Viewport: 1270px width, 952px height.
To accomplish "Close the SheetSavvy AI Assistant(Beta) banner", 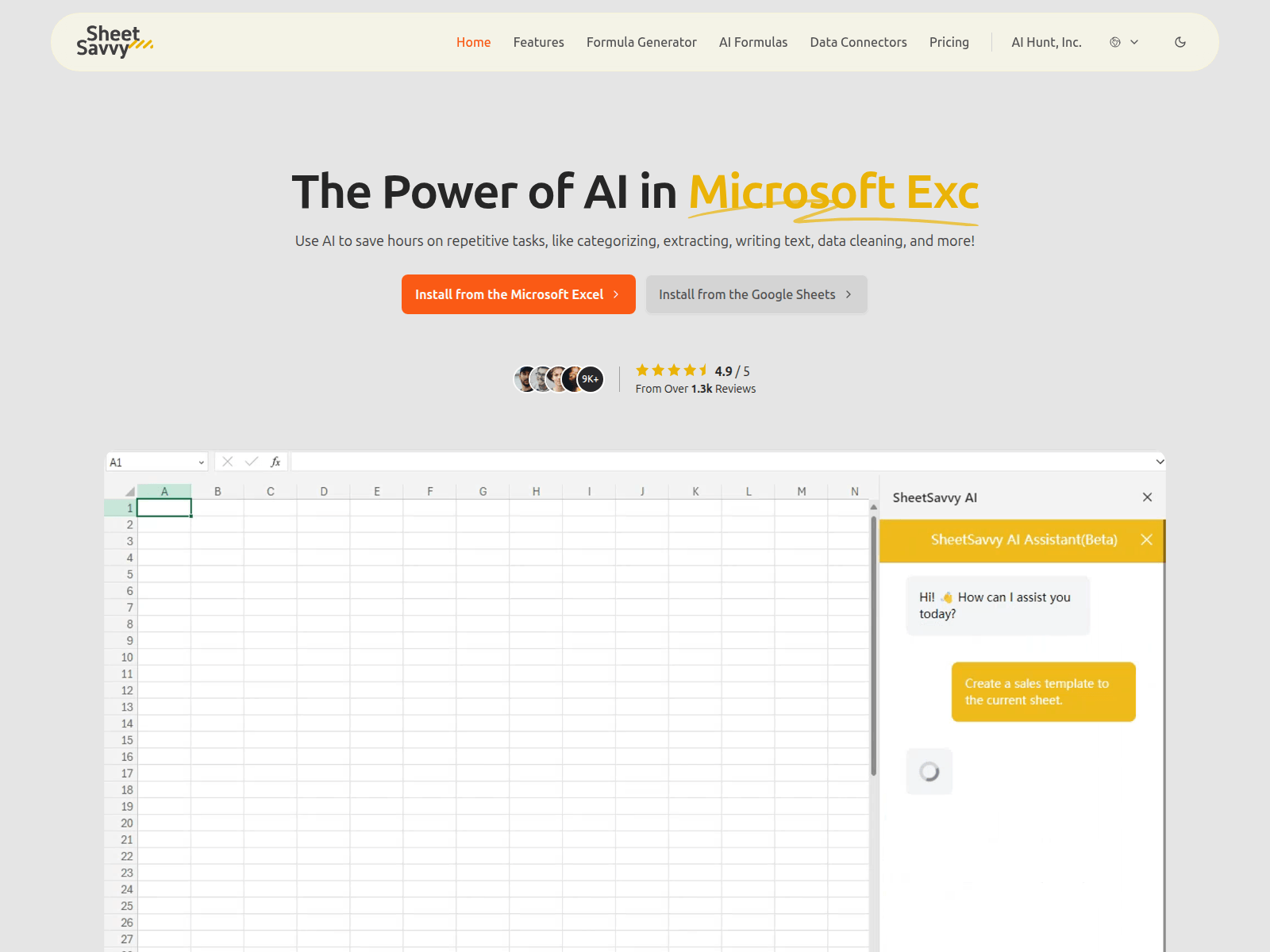I will (1146, 539).
